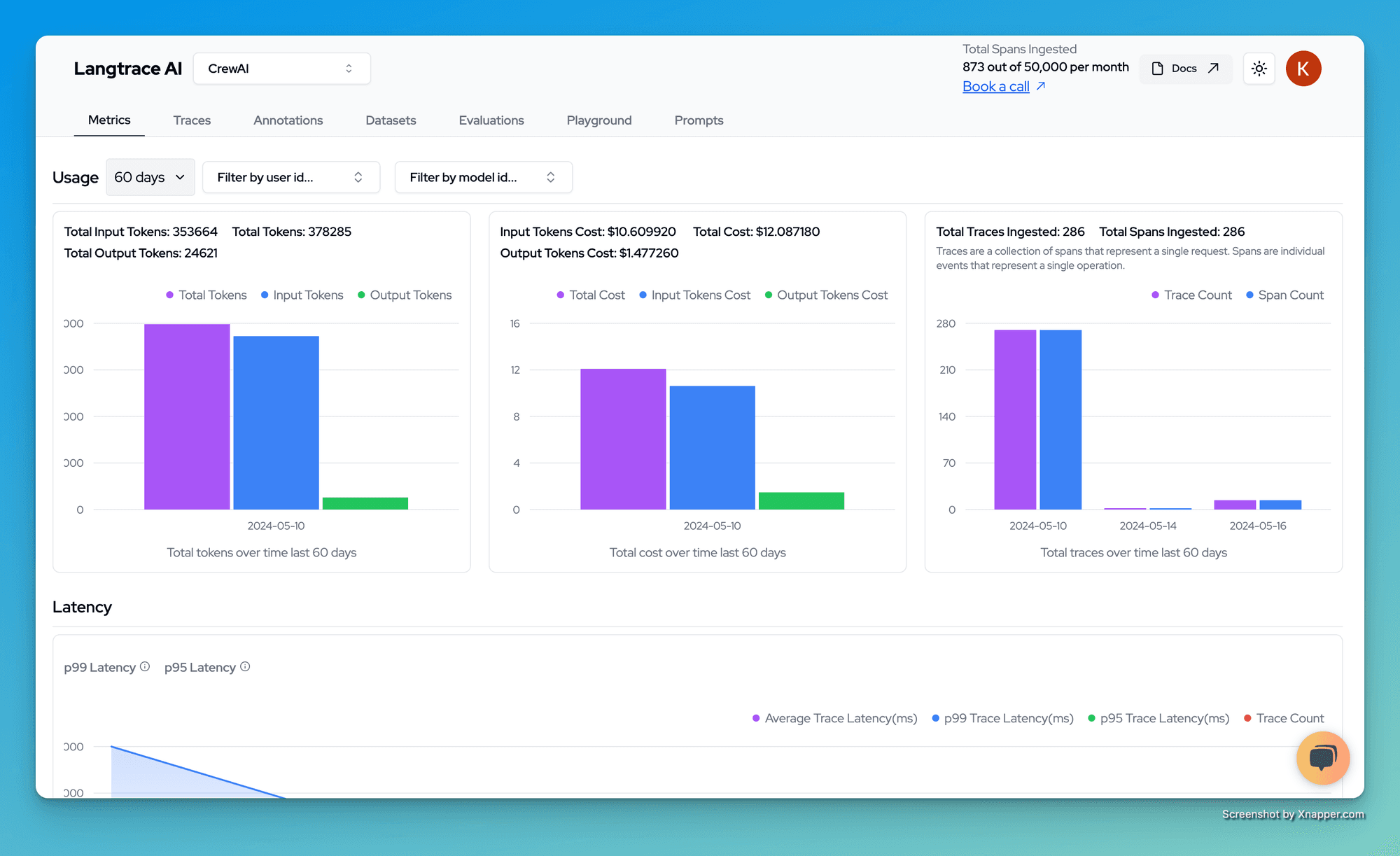Click the arrow icon beside Book a call

pos(1041,86)
